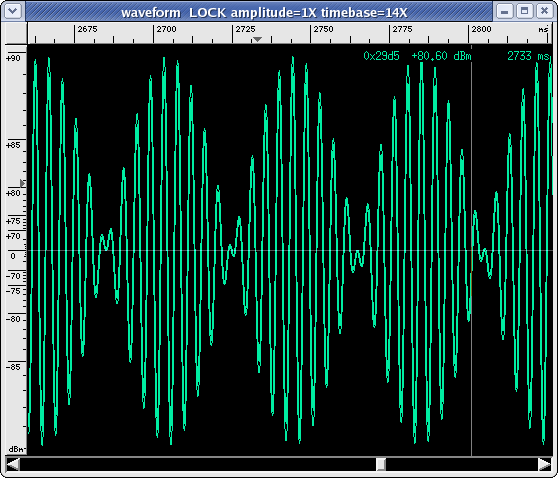Click the 2750 tick on time ruler
Viewport: 558px width, 478px height.
point(311,34)
